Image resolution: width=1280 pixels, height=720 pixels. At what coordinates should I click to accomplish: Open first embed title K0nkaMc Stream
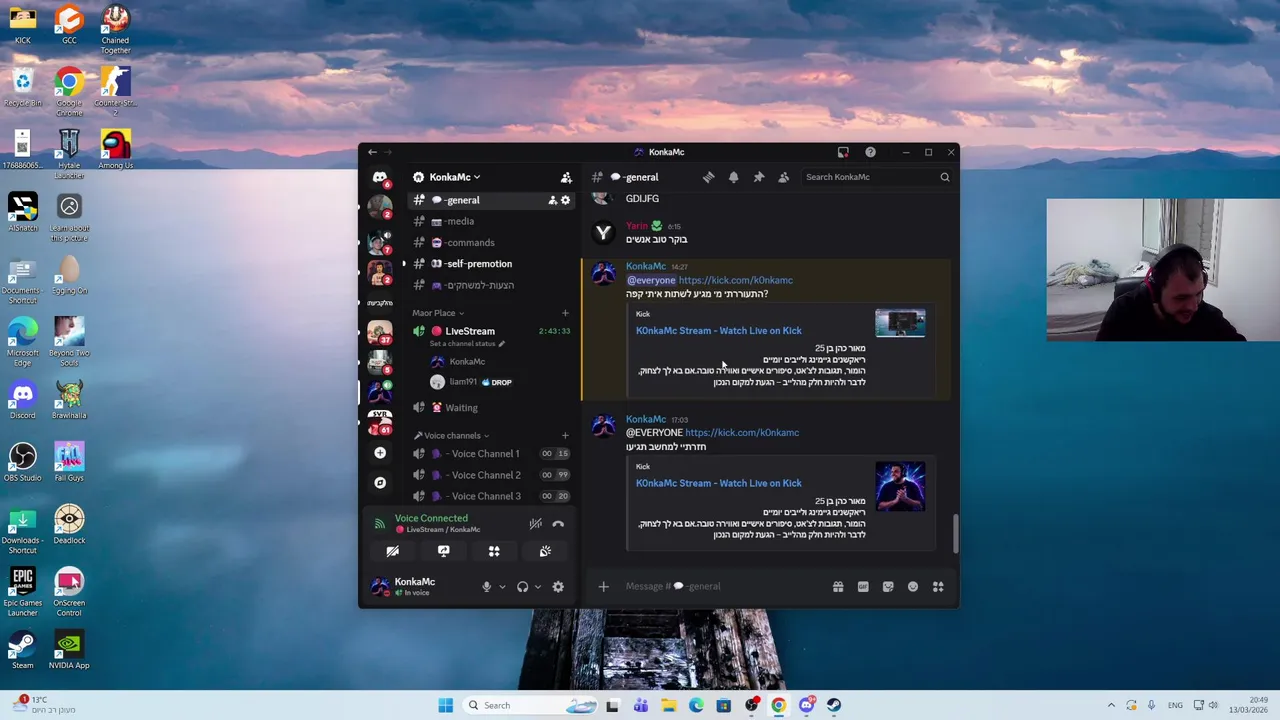pyautogui.click(x=718, y=331)
